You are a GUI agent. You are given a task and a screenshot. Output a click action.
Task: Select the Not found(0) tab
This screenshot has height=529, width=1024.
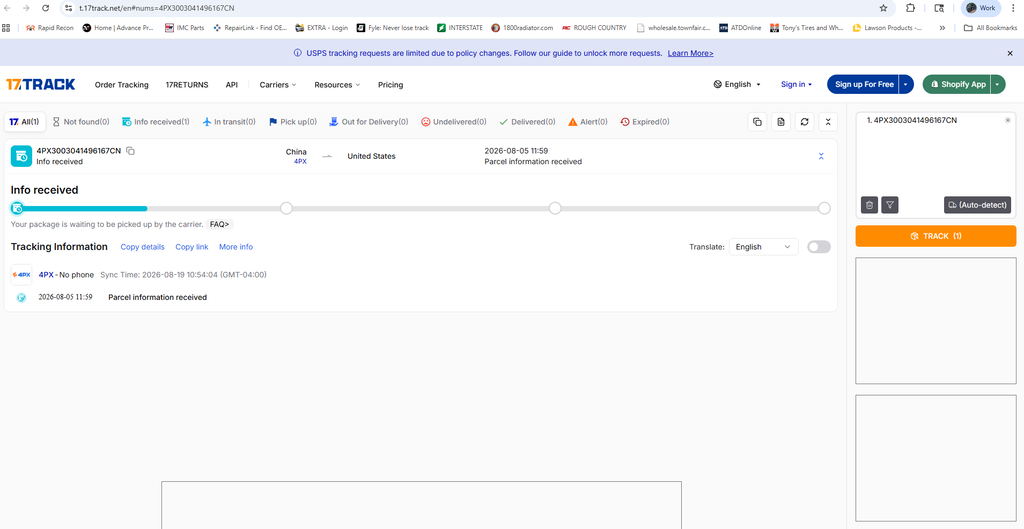pos(81,121)
